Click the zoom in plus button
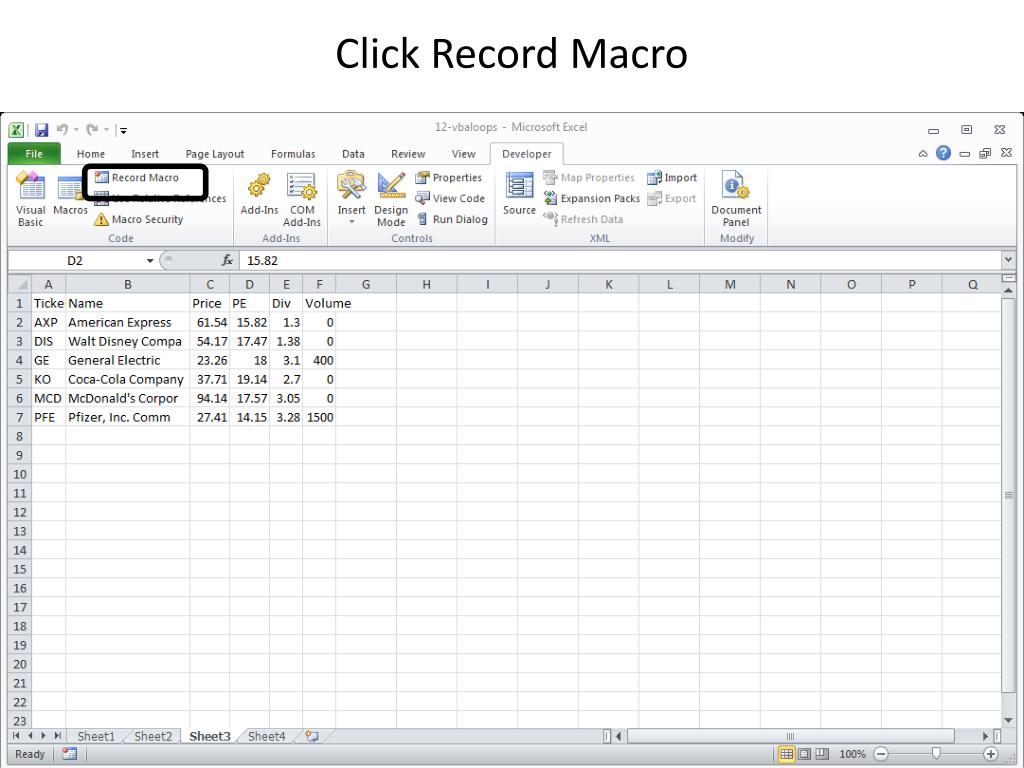The image size is (1024, 768). pos(991,754)
